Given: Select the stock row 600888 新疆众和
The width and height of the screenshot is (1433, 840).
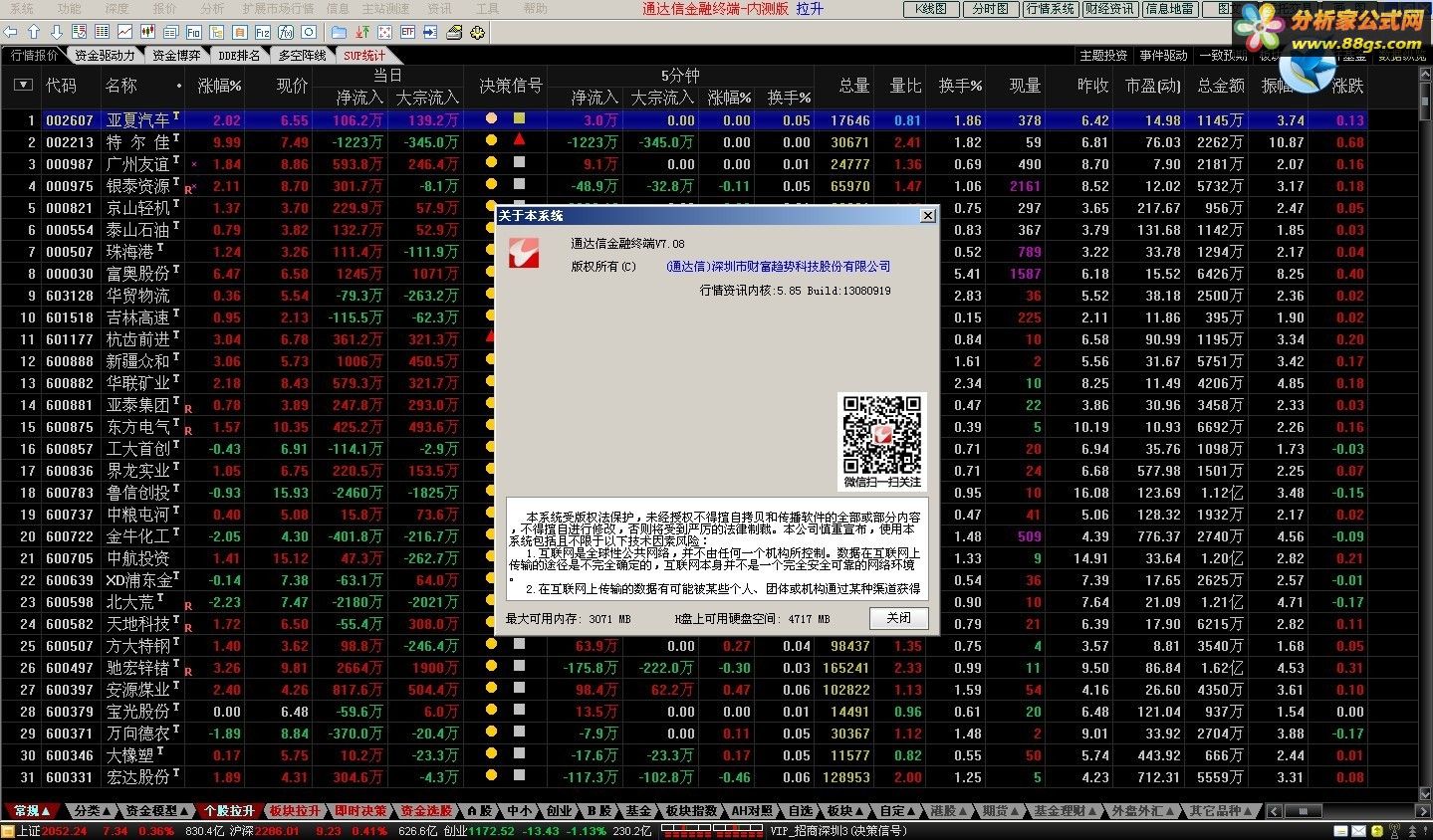Looking at the screenshot, I should [x=683, y=361].
